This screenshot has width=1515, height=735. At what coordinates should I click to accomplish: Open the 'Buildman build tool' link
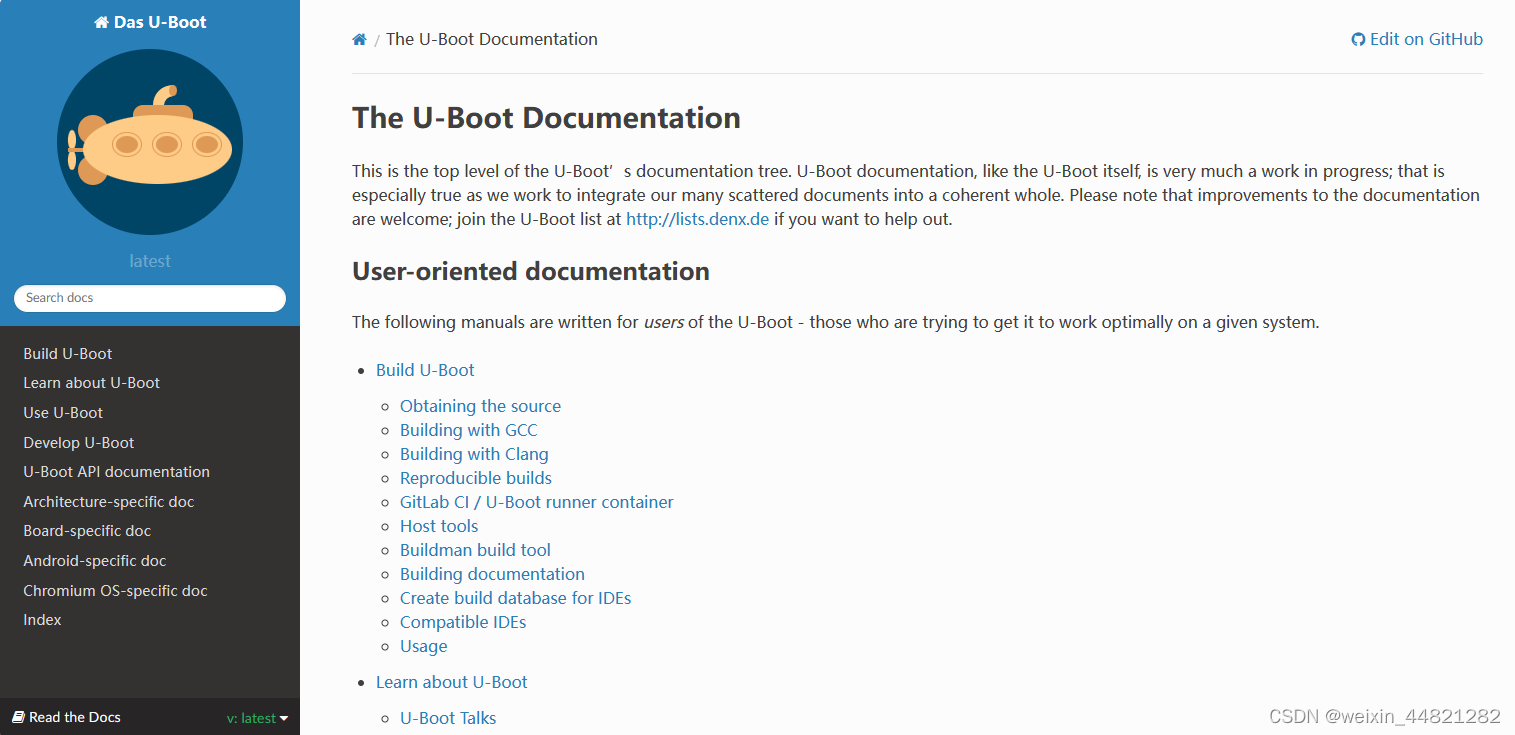pos(475,549)
